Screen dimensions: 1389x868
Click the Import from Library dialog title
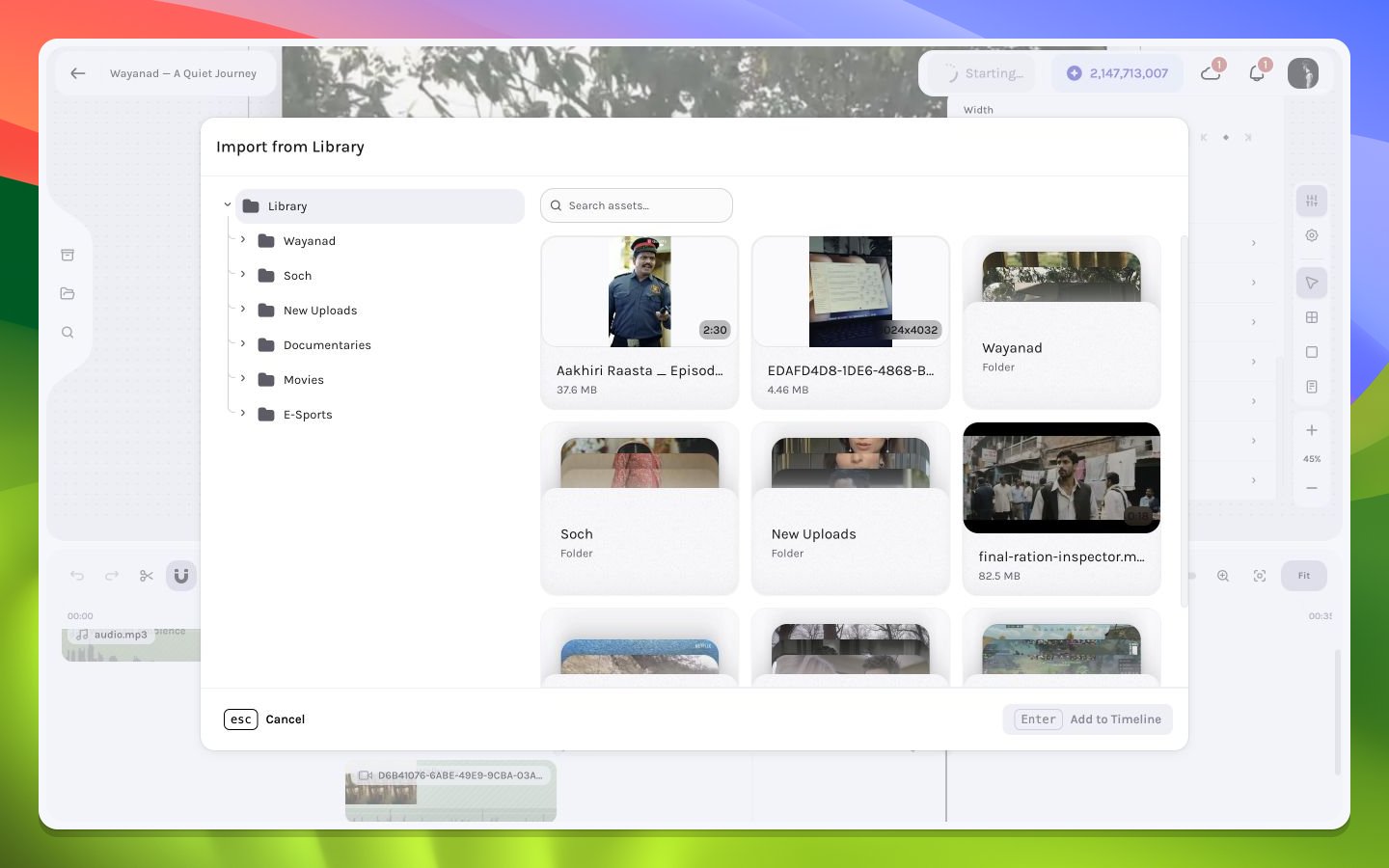(x=290, y=147)
